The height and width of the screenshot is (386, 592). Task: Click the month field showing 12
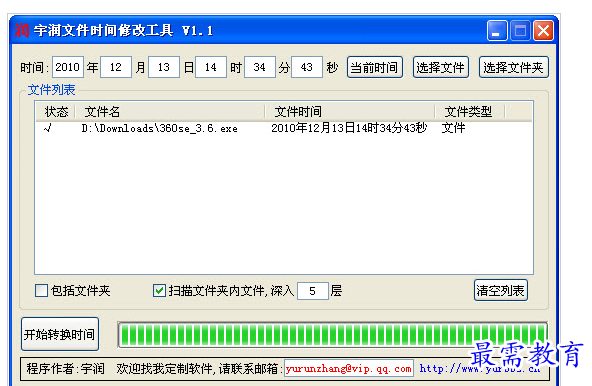(x=116, y=67)
